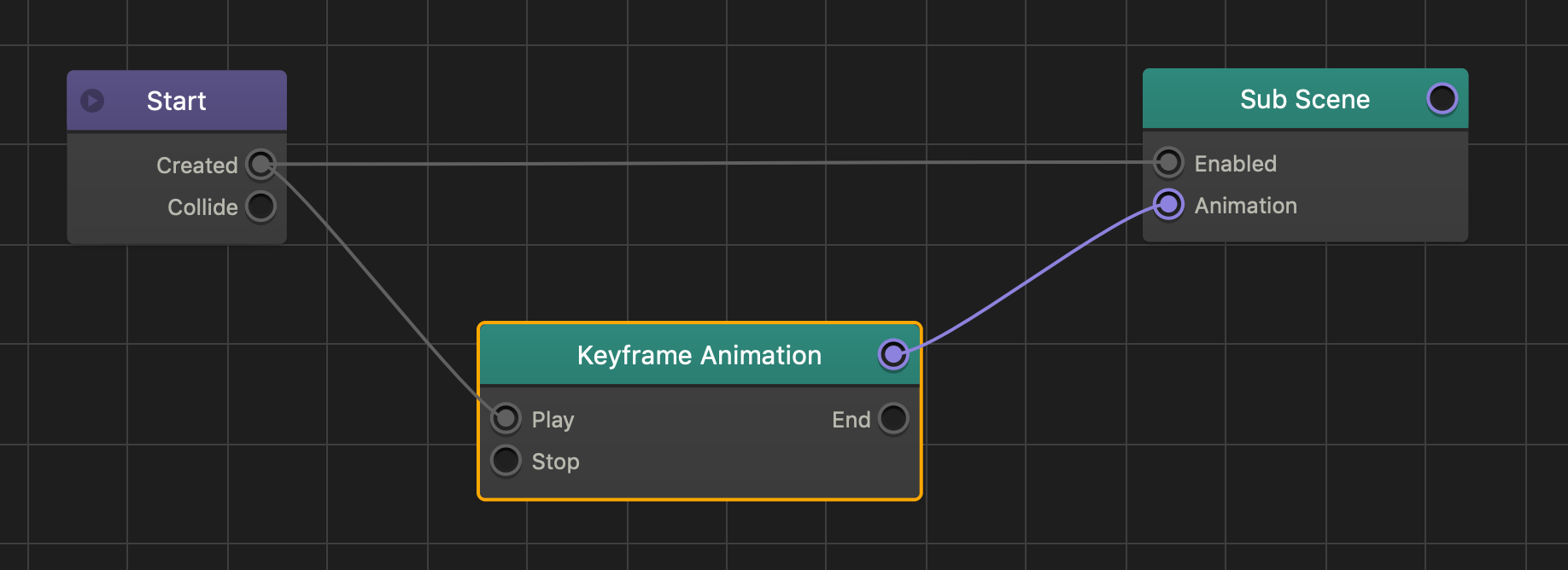Click the End output port on Keyframe Animation

893,418
